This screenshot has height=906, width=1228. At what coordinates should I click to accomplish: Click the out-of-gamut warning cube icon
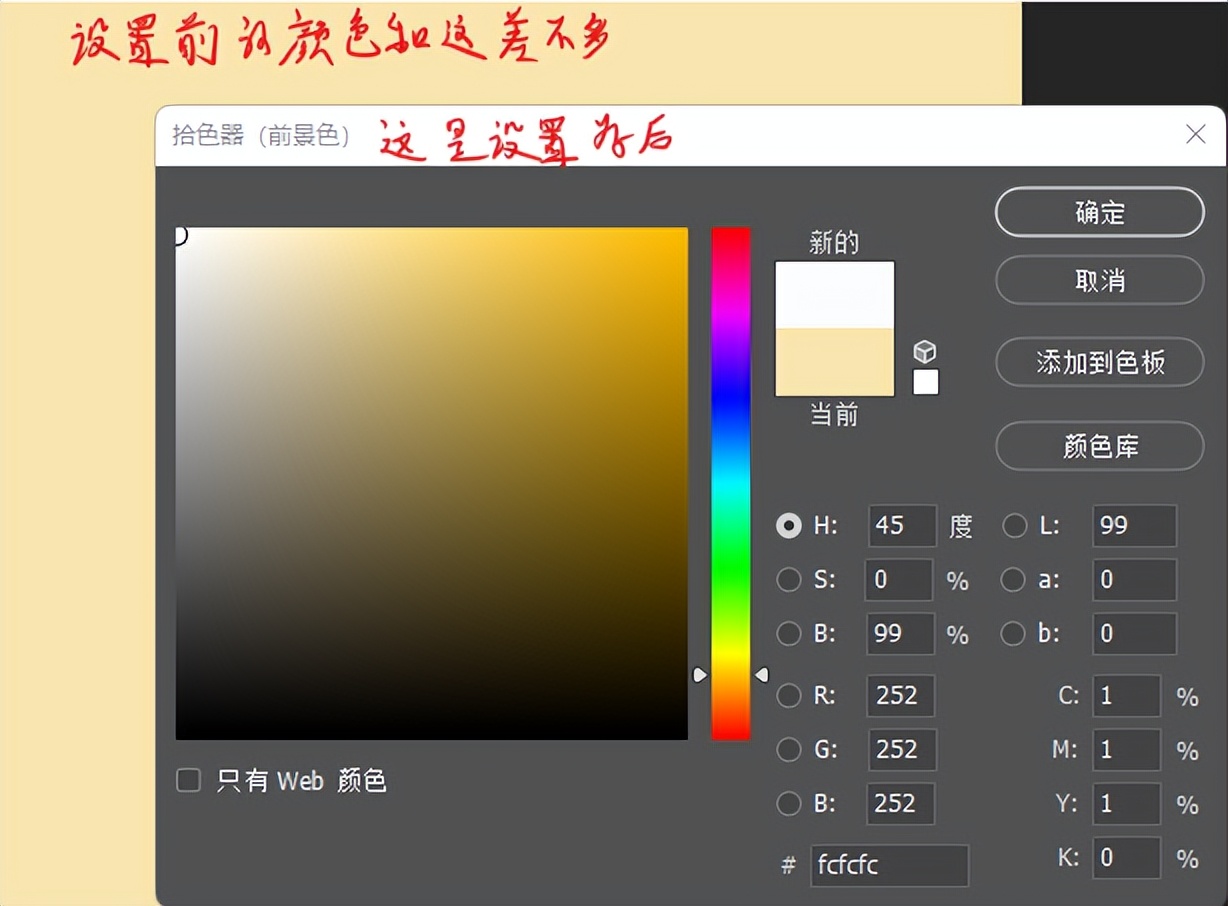(x=925, y=352)
